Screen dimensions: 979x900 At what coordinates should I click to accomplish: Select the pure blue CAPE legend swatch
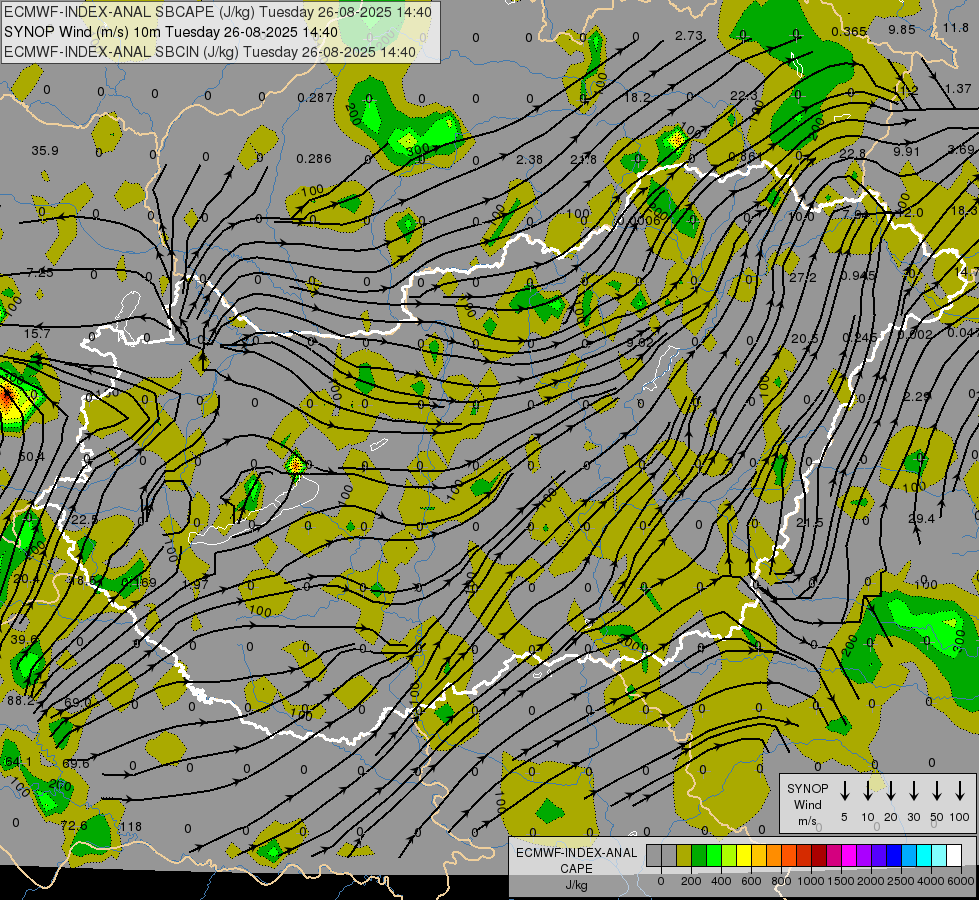[x=893, y=856]
